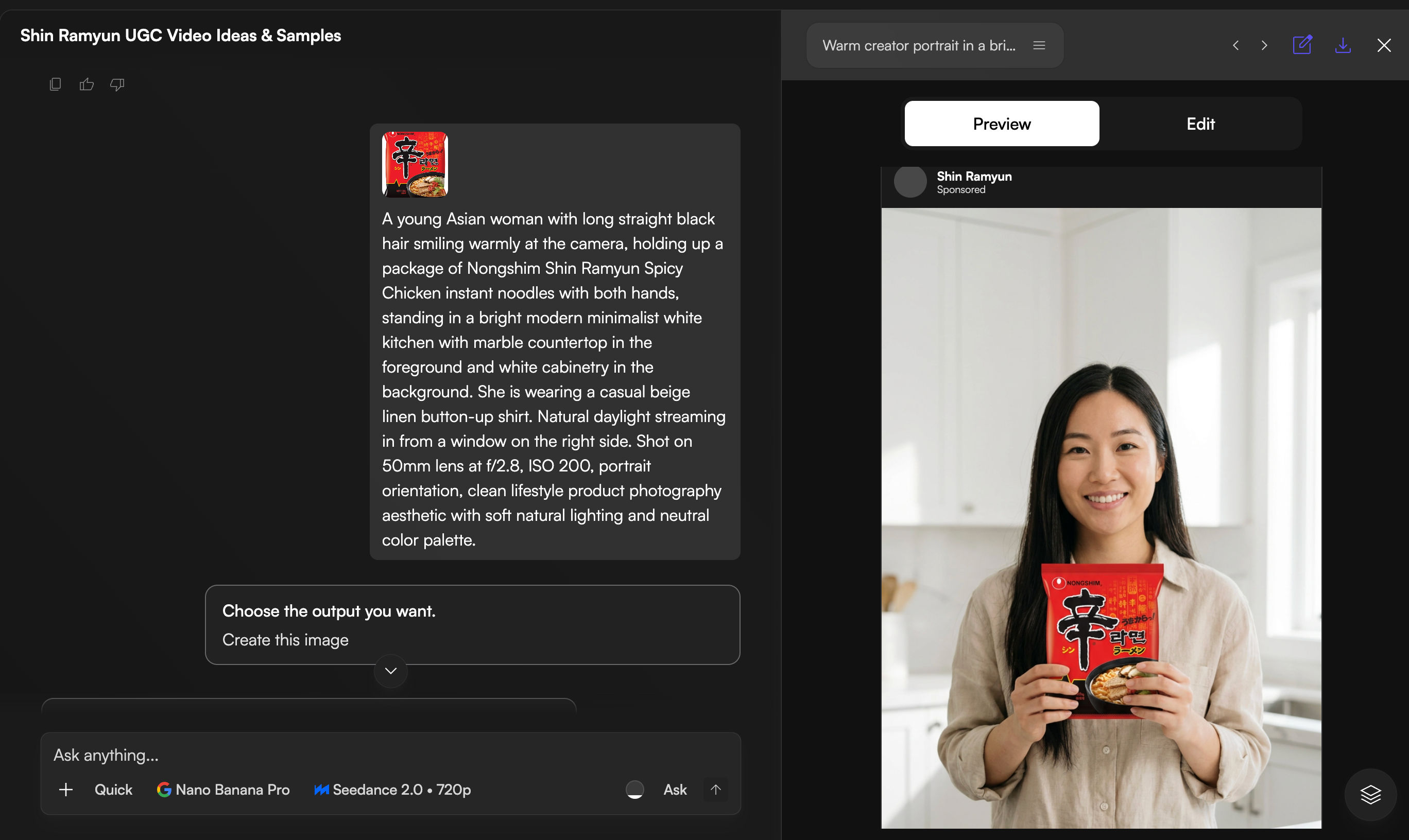Copy the response with the copy icon
Image resolution: width=1409 pixels, height=840 pixels.
(55, 84)
